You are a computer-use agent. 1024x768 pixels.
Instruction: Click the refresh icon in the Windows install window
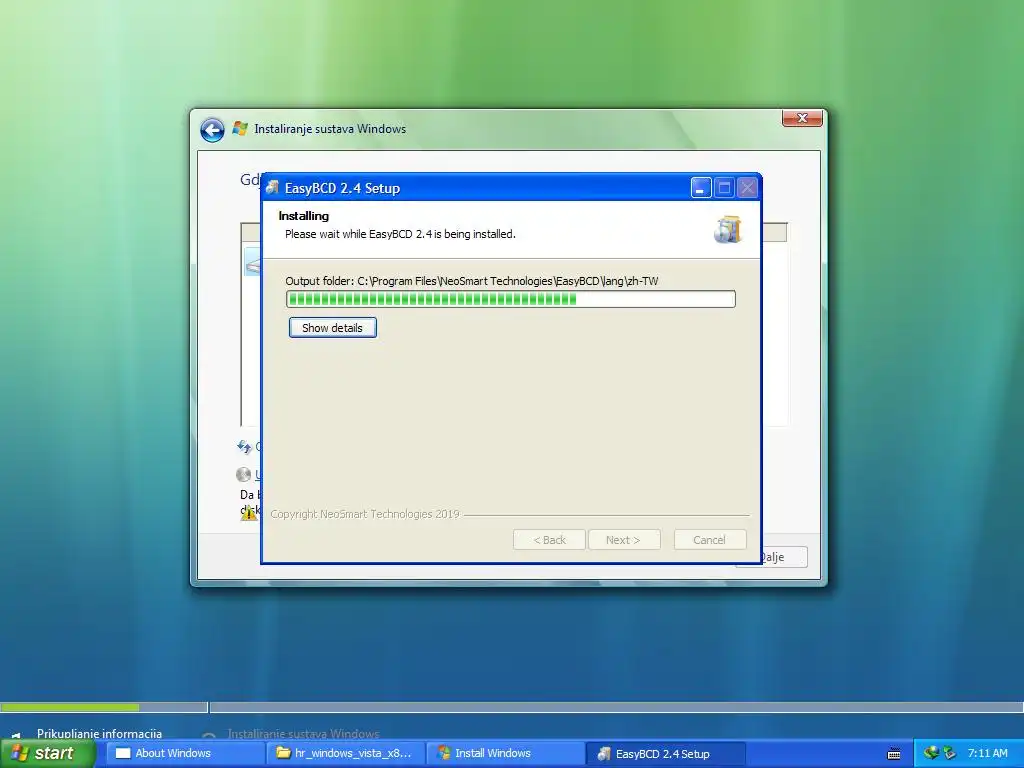click(244, 447)
